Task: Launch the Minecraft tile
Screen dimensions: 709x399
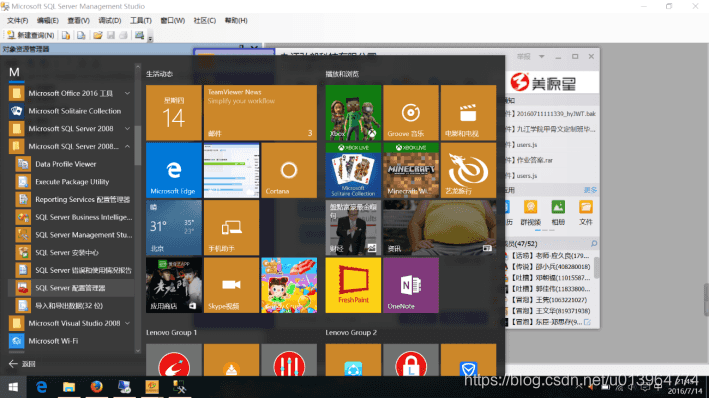Action: pos(411,170)
